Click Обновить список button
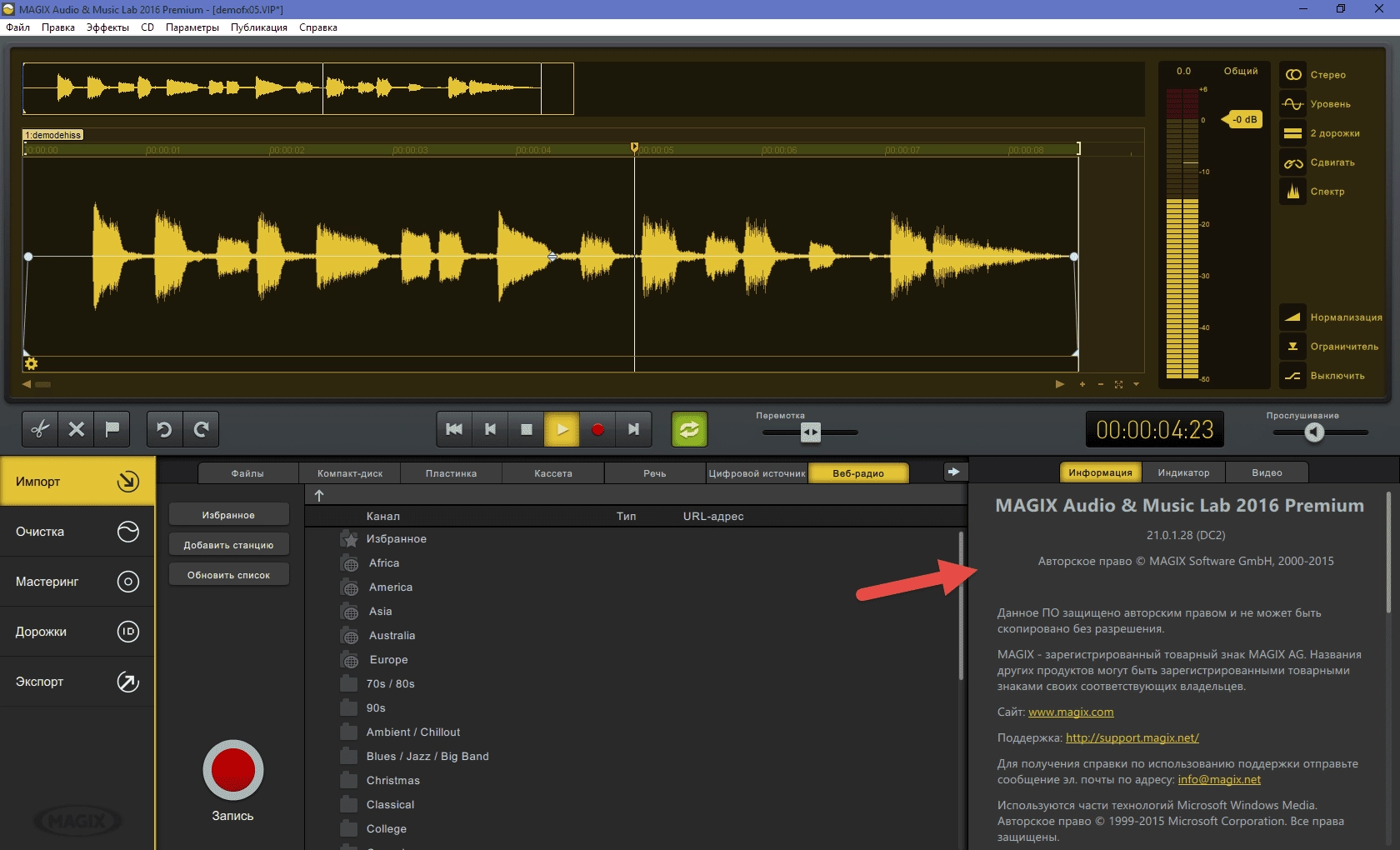Screen dimensions: 1400x850 pyautogui.click(x=228, y=575)
